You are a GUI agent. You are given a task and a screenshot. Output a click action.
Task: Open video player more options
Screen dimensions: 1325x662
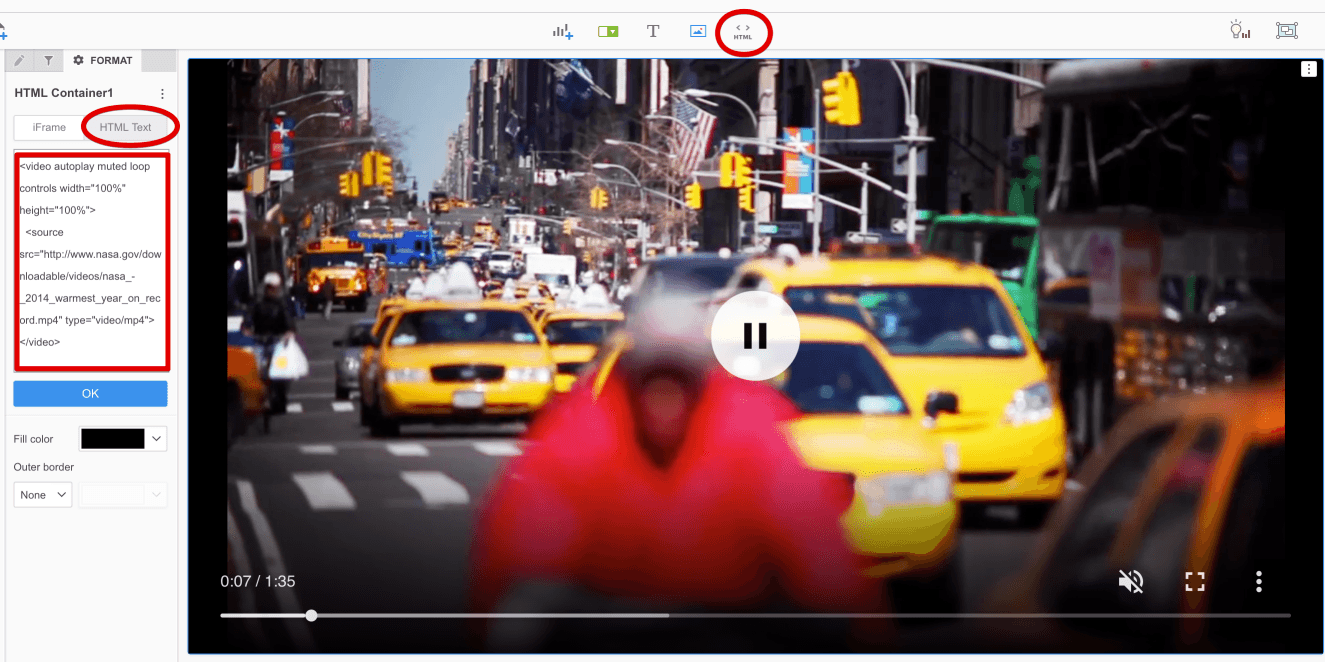click(1259, 581)
